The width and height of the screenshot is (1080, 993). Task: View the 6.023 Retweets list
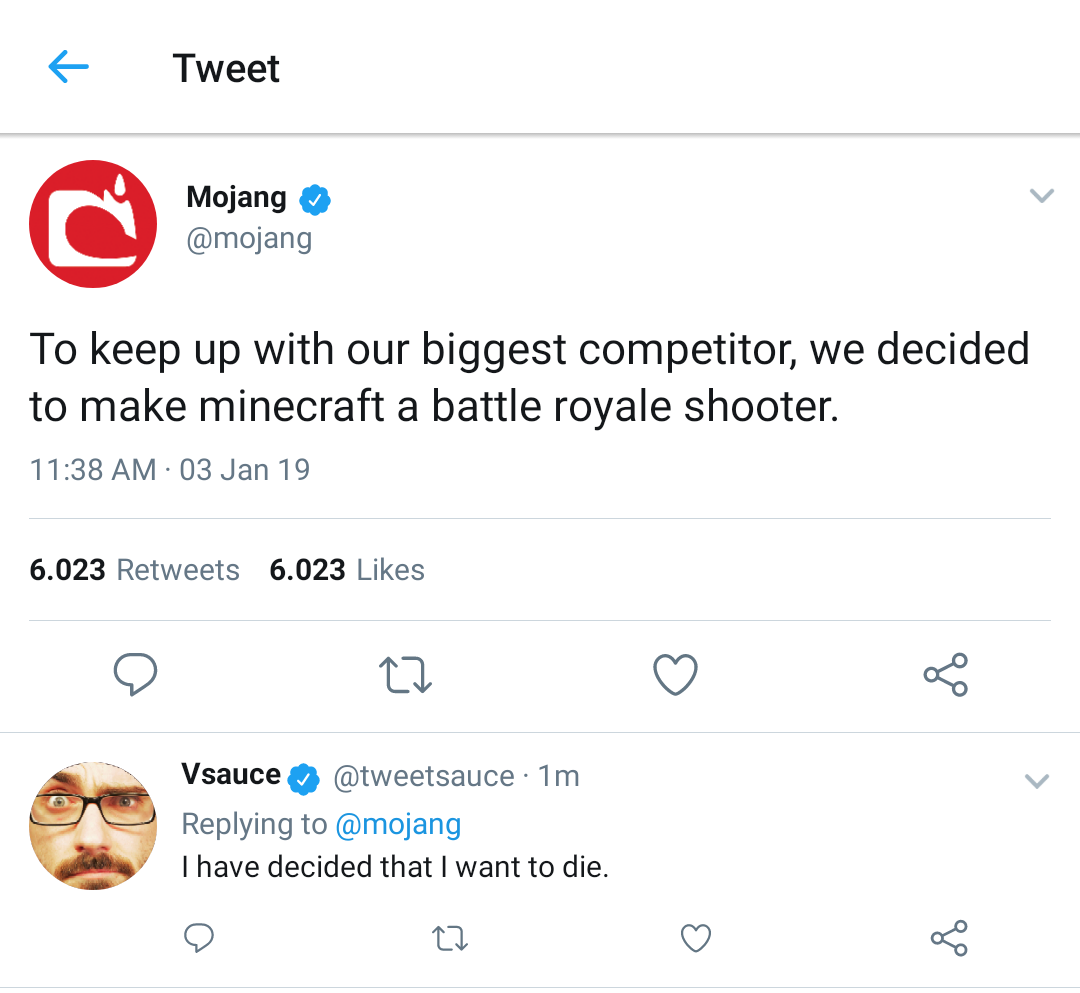coord(135,570)
